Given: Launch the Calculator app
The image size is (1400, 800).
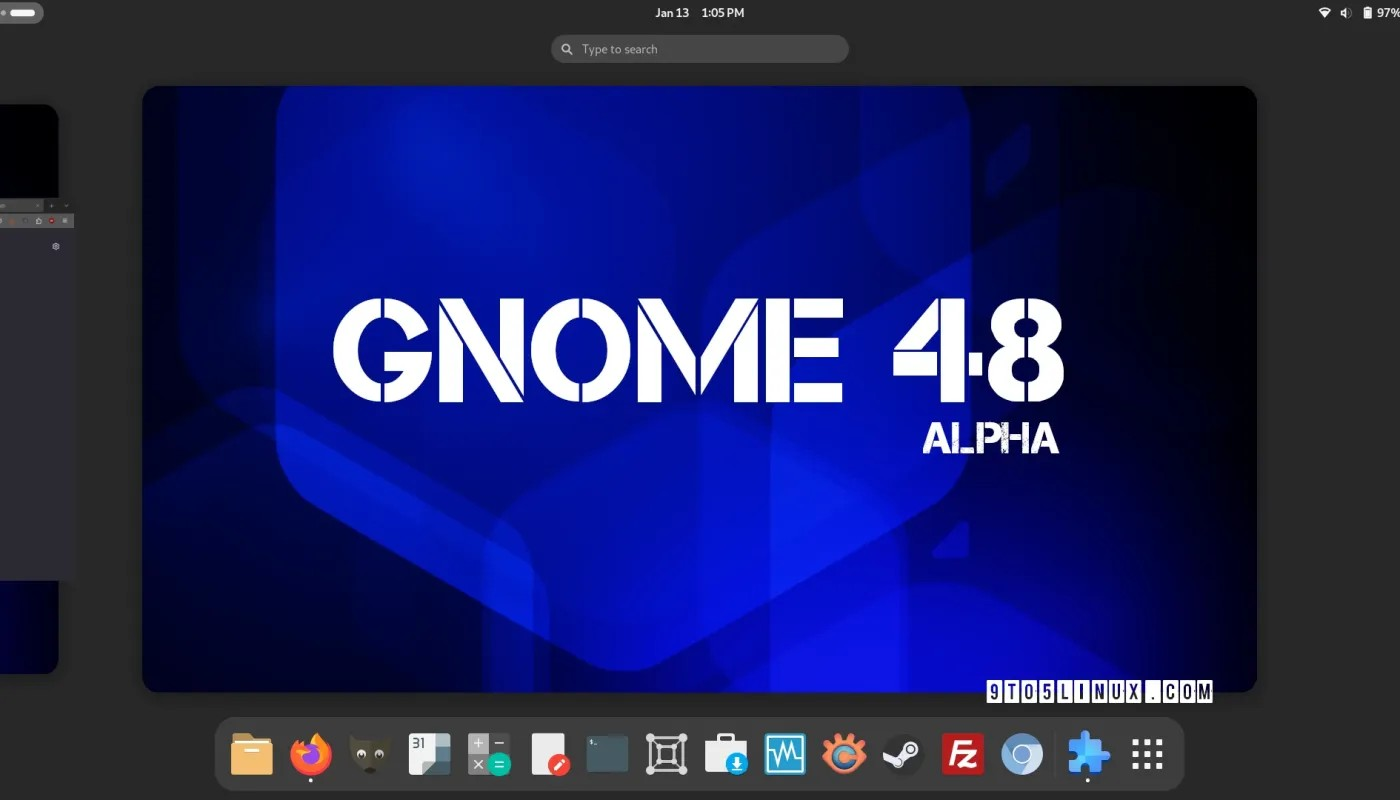Looking at the screenshot, I should pyautogui.click(x=489, y=754).
